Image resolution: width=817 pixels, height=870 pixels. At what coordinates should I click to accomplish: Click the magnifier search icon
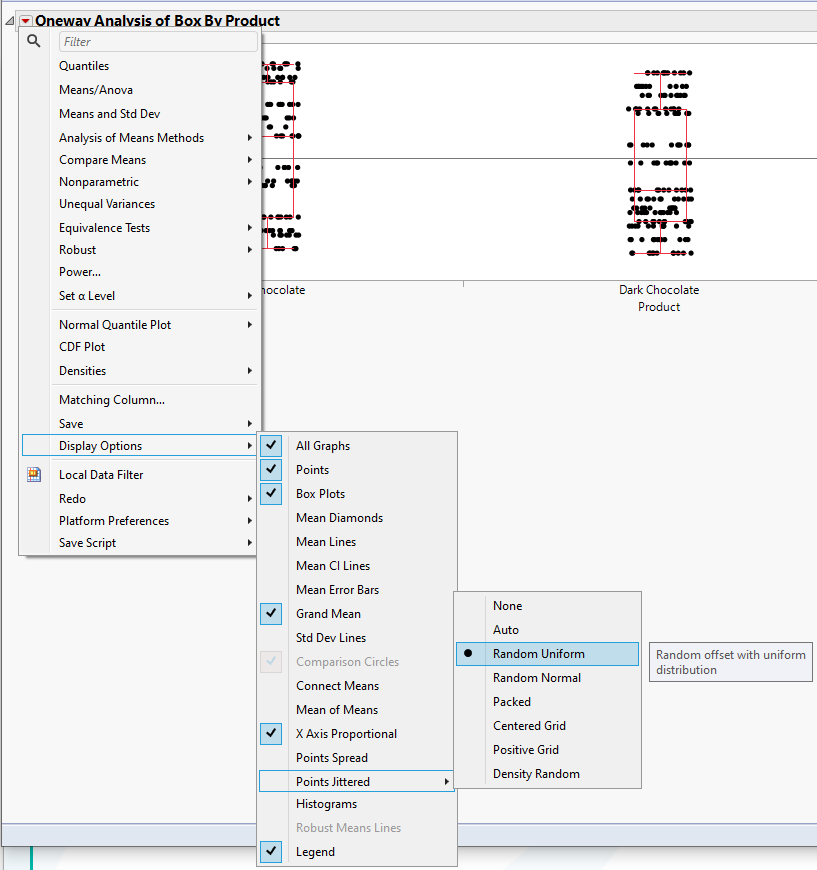33,41
